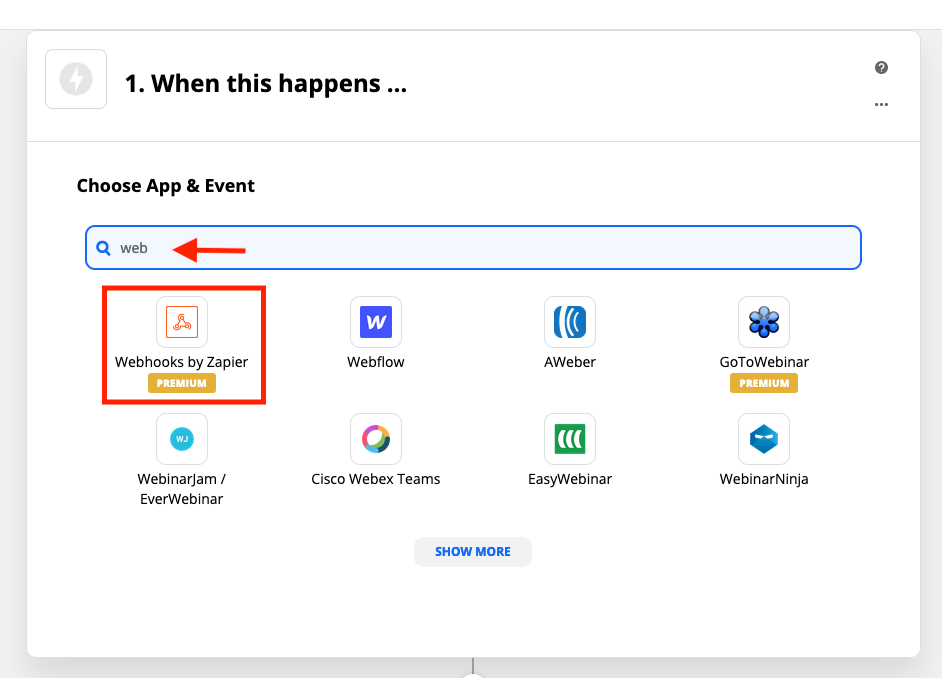This screenshot has width=942, height=678.
Task: Click the lightning bolt trigger icon
Action: click(76, 79)
